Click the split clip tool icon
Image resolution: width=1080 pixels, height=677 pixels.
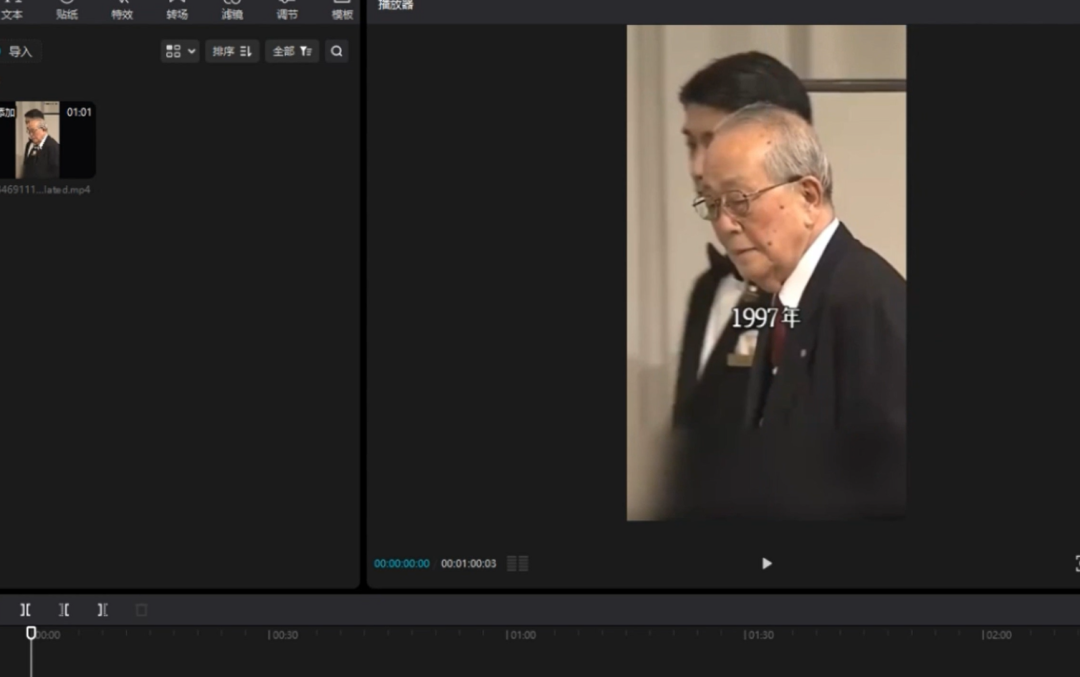pos(25,610)
